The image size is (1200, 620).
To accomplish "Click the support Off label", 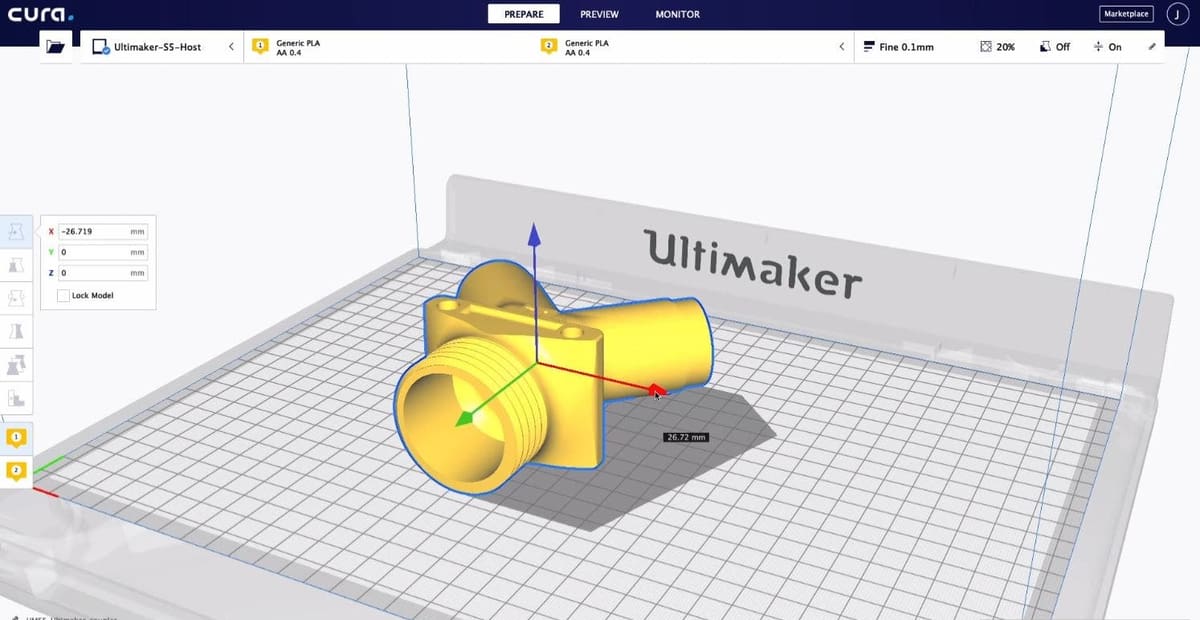I will (x=1063, y=47).
